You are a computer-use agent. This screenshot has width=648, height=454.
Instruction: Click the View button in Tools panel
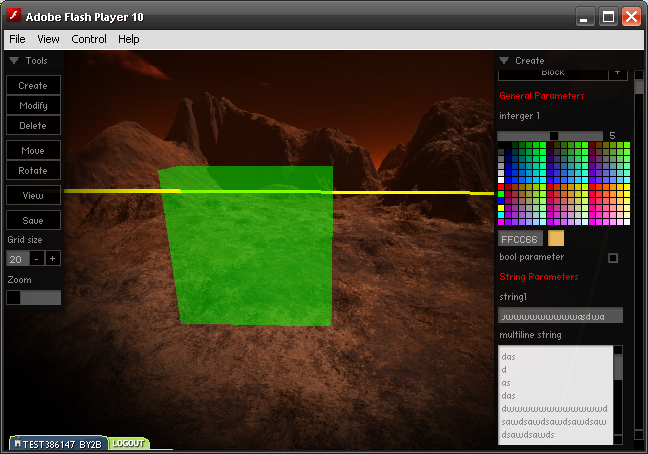33,195
